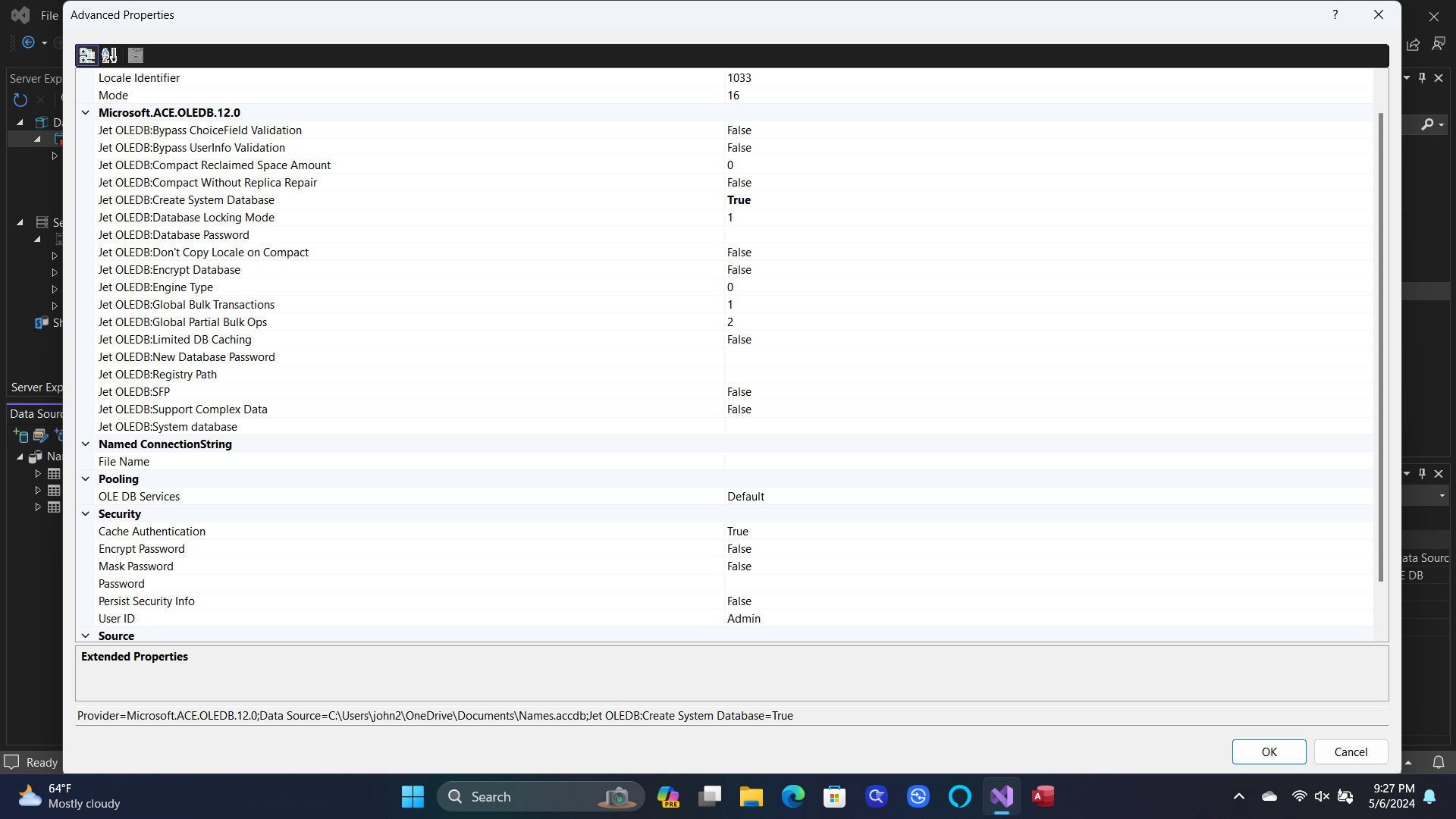This screenshot has height=819, width=1456.
Task: Click the property grid vertical scrollbar
Action: 1381,347
